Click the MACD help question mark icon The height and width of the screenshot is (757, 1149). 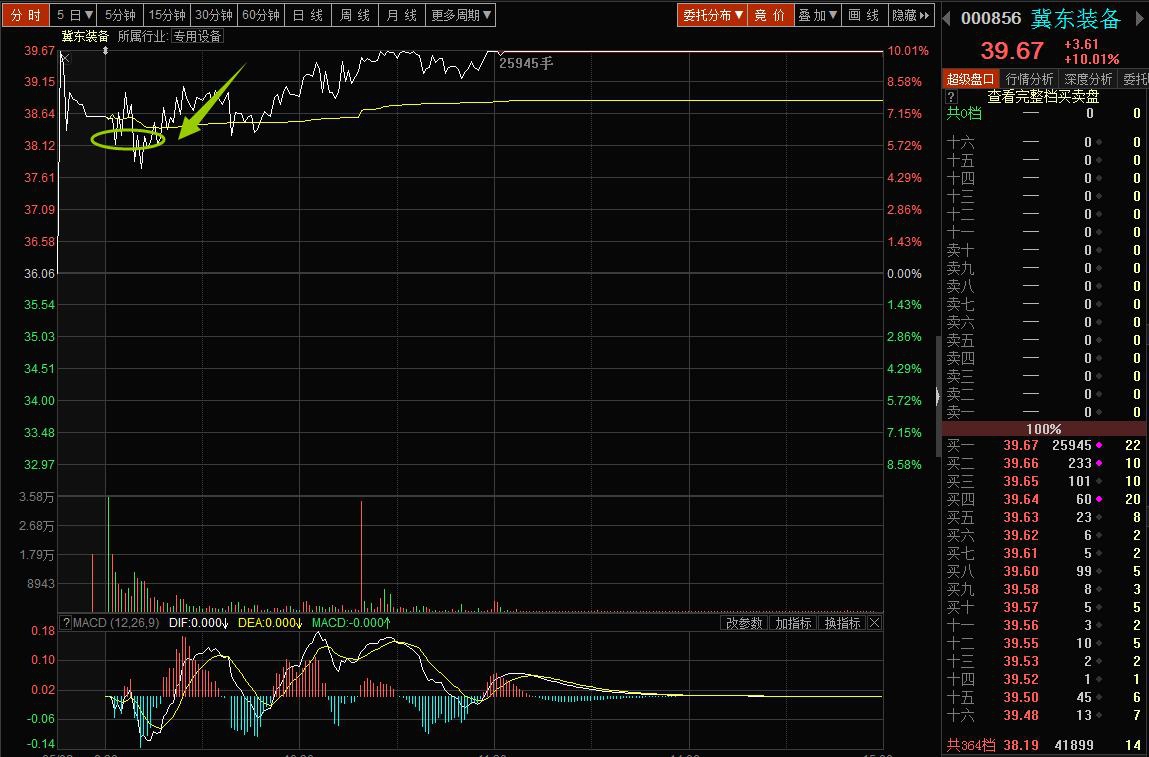(x=66, y=623)
